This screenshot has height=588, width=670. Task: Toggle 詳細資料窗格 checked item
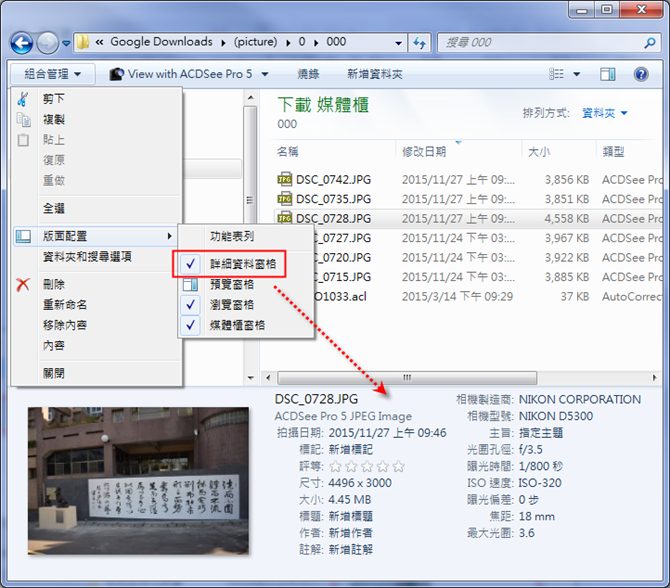click(x=246, y=264)
